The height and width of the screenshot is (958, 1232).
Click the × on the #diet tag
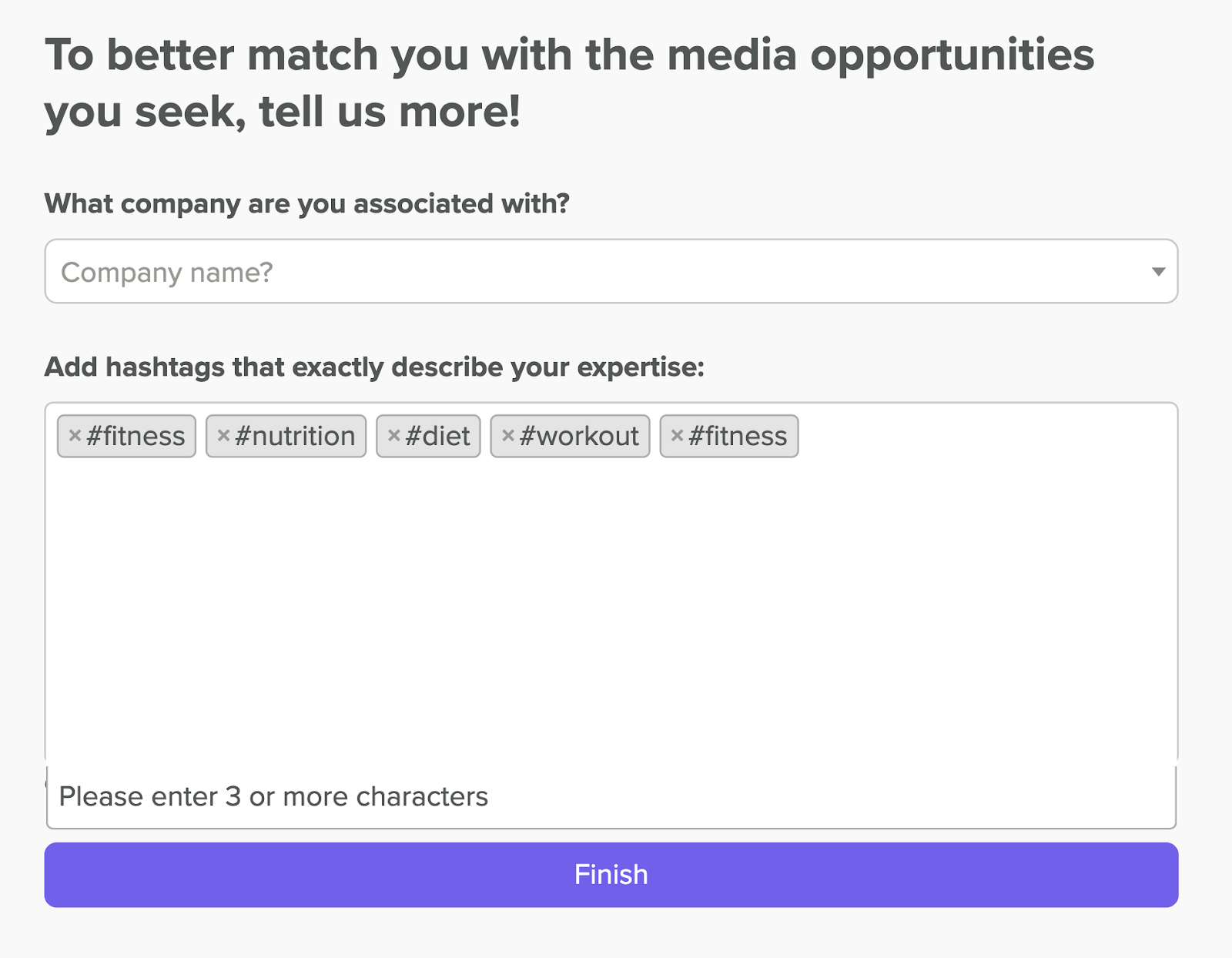point(394,435)
